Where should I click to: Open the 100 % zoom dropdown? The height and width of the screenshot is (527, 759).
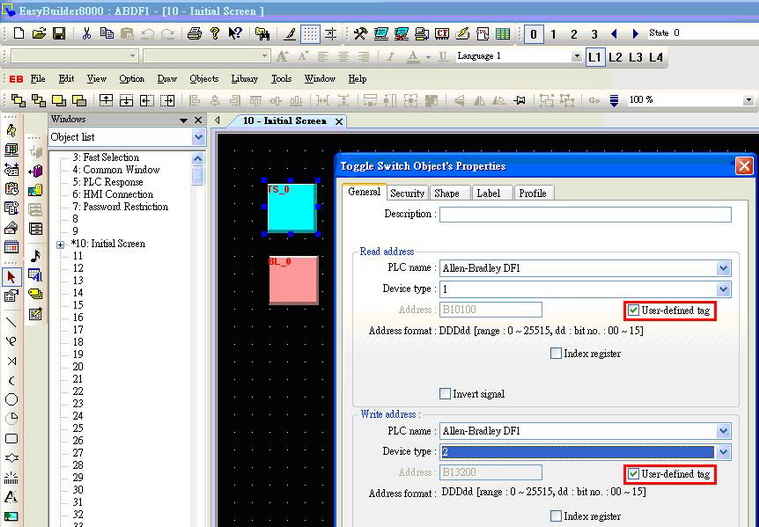click(x=748, y=100)
